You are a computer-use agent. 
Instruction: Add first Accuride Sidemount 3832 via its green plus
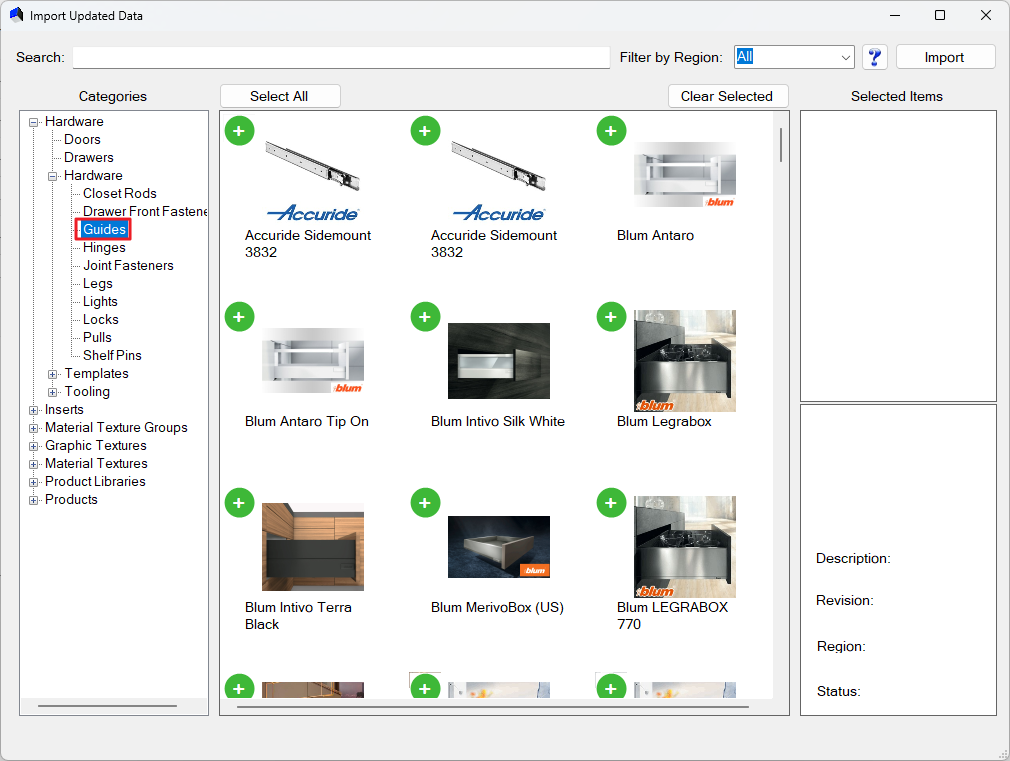pyautogui.click(x=239, y=131)
